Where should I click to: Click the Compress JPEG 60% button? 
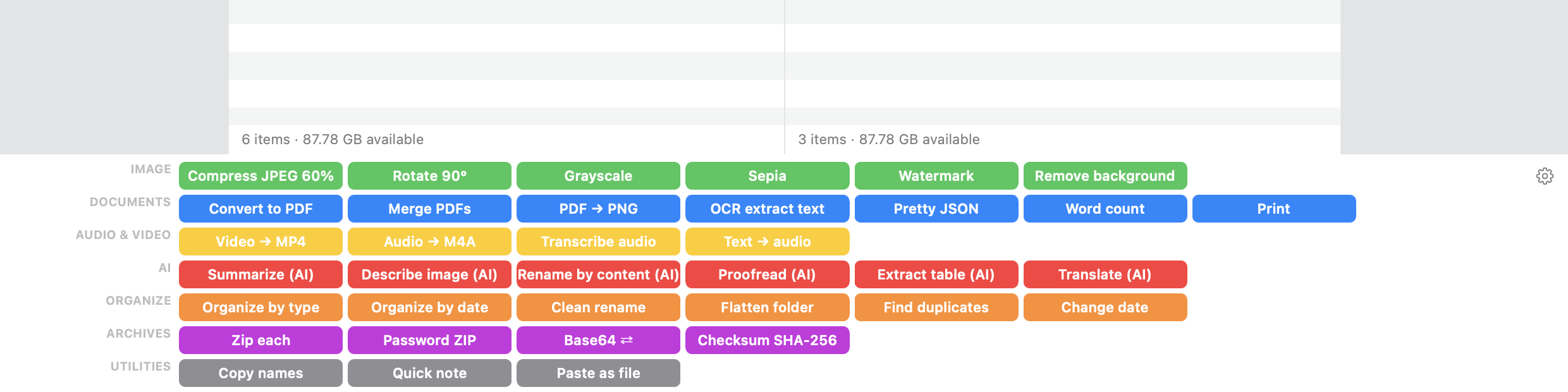click(x=260, y=176)
